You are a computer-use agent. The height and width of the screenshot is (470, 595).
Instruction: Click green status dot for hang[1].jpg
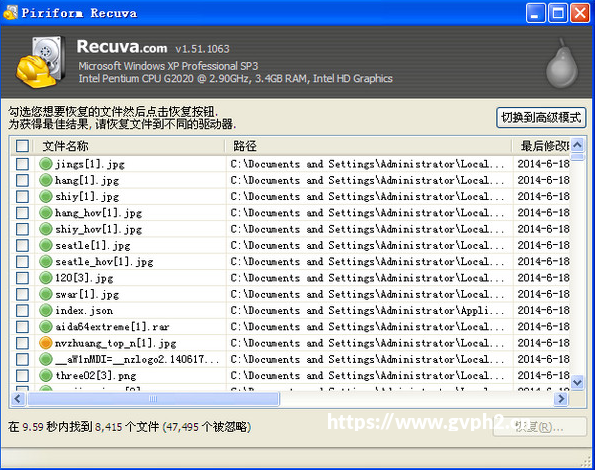pyautogui.click(x=46, y=180)
